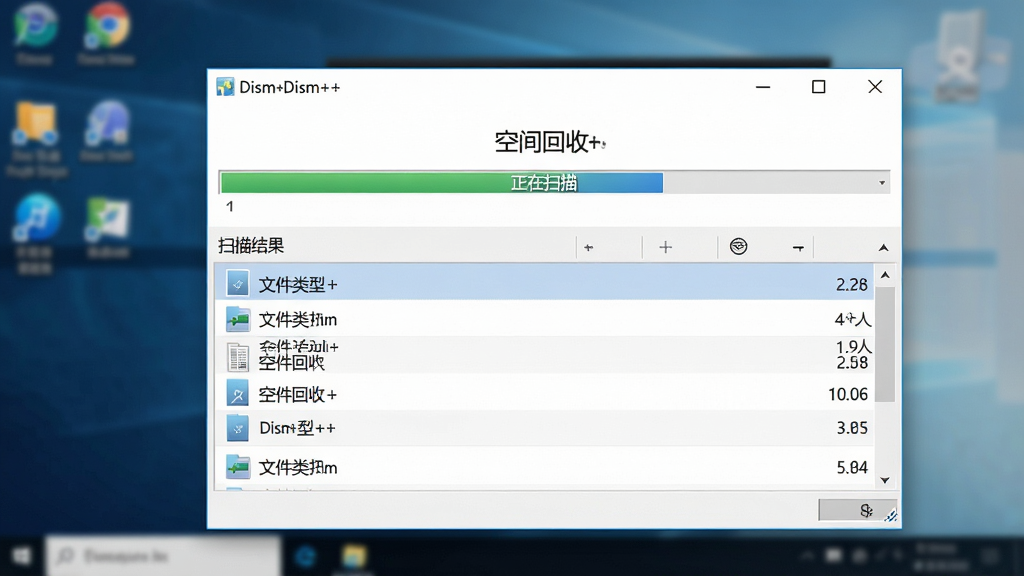
Task: Click the green 正在扫描 progress bar
Action: (x=441, y=183)
